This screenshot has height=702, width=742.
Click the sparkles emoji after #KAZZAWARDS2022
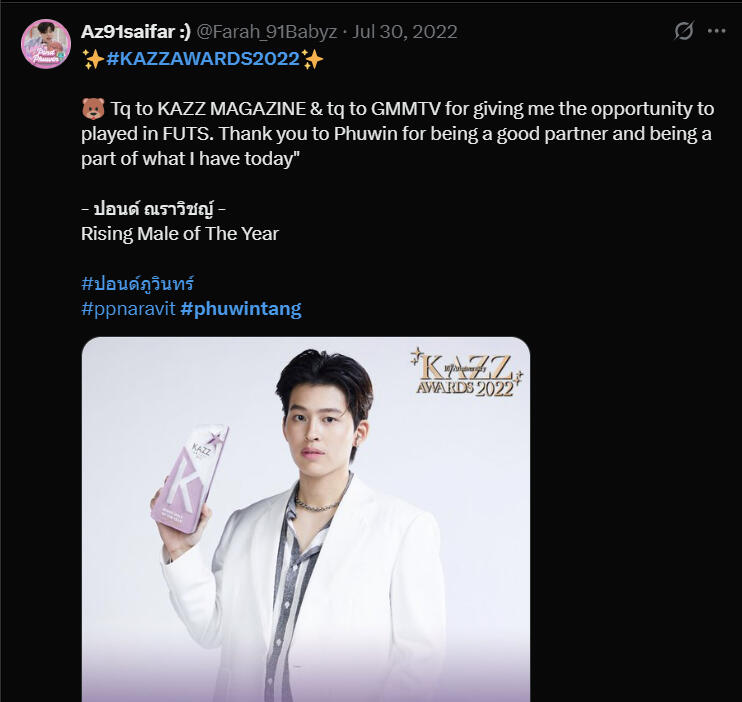point(313,59)
